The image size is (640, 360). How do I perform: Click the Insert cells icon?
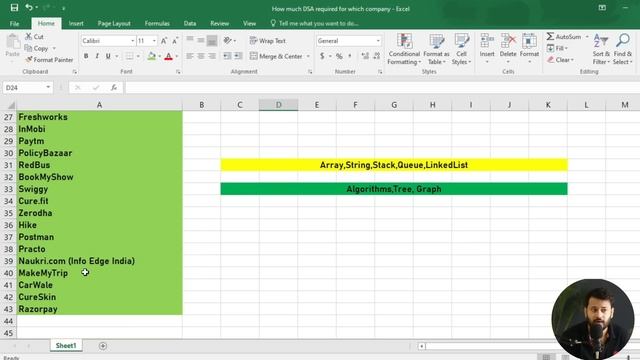pos(487,41)
